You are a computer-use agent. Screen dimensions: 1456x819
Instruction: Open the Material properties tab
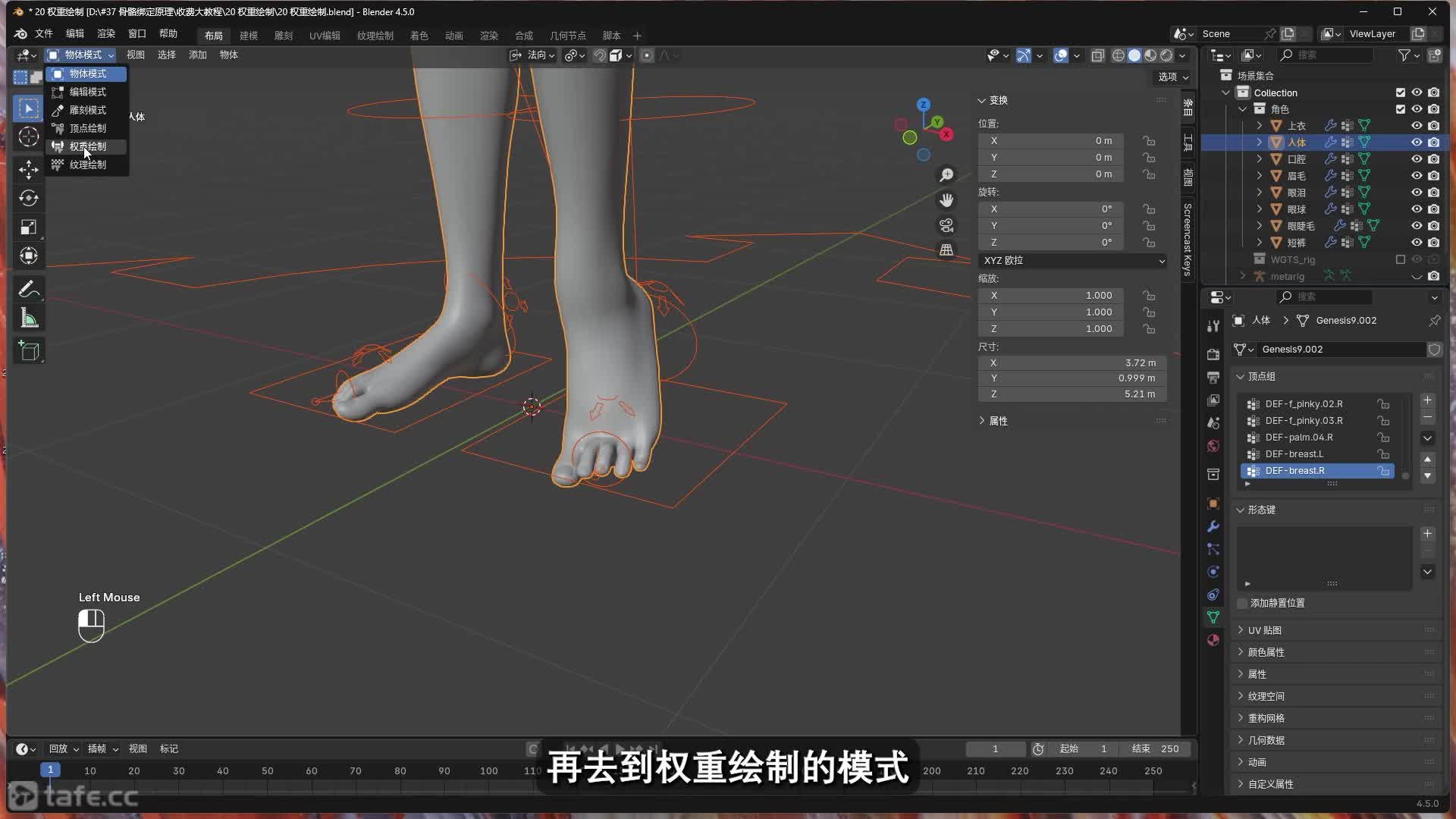1213,640
